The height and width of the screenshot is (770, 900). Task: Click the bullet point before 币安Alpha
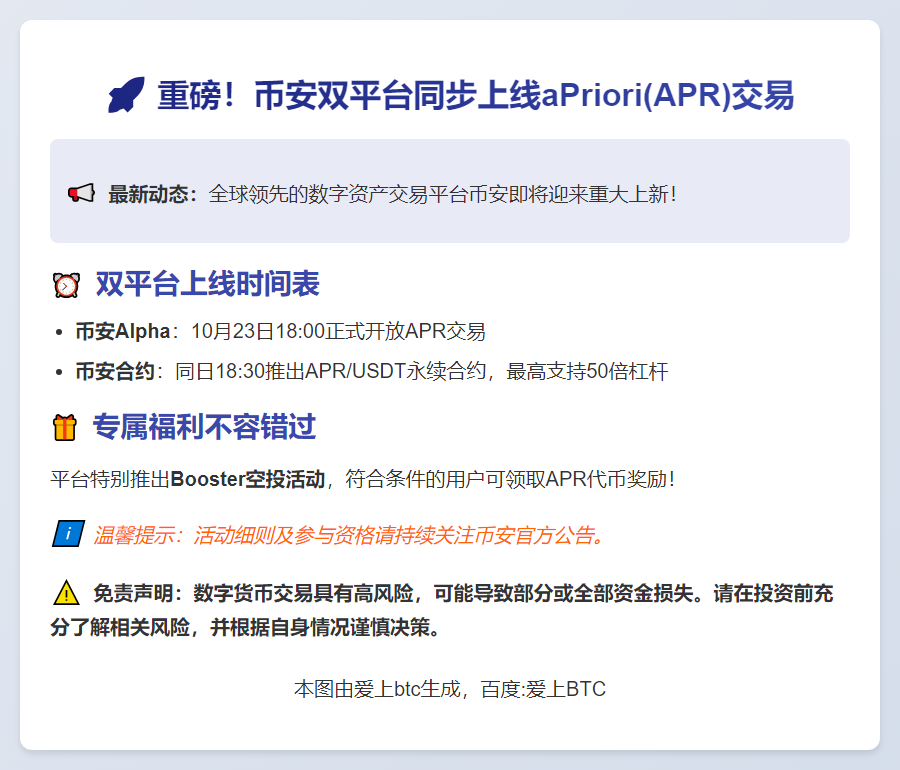(x=60, y=332)
